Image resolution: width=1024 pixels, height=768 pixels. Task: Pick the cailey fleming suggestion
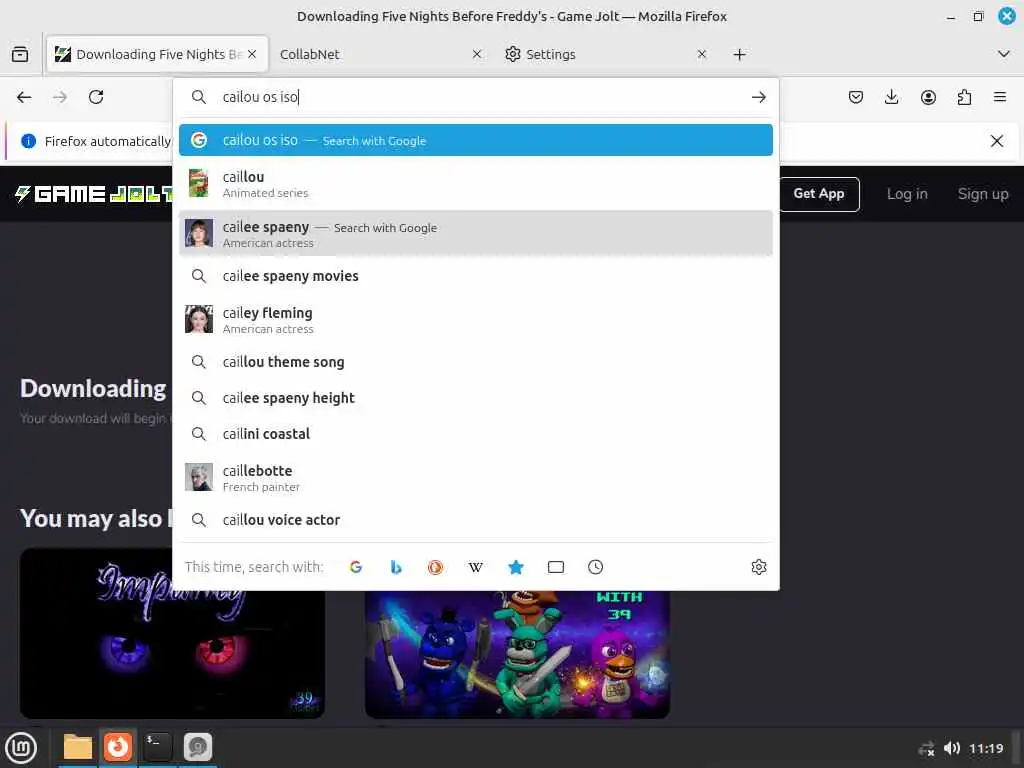475,320
